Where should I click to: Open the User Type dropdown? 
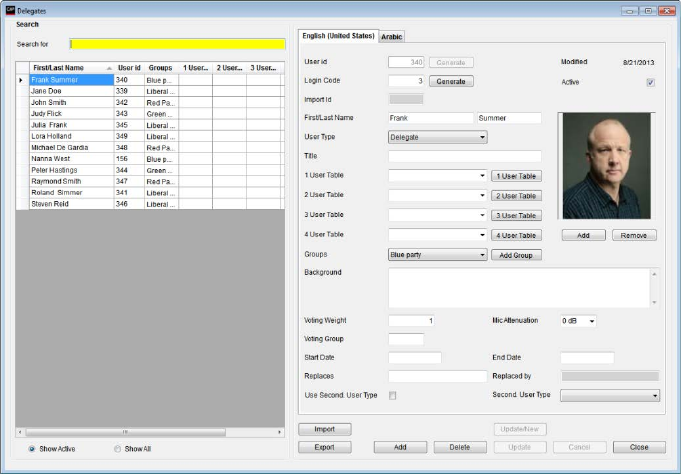[437, 137]
